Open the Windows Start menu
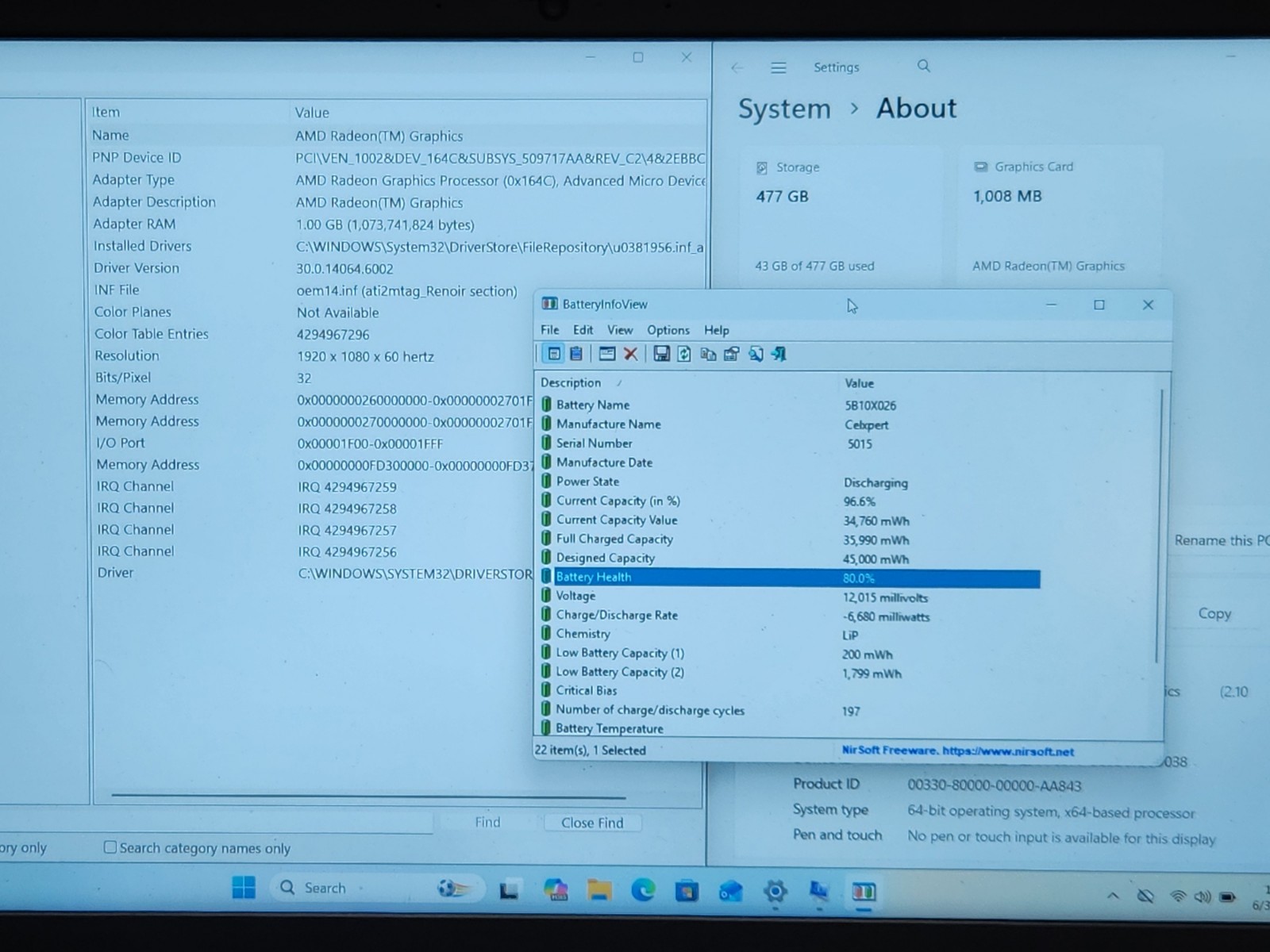1270x952 pixels. pos(244,887)
